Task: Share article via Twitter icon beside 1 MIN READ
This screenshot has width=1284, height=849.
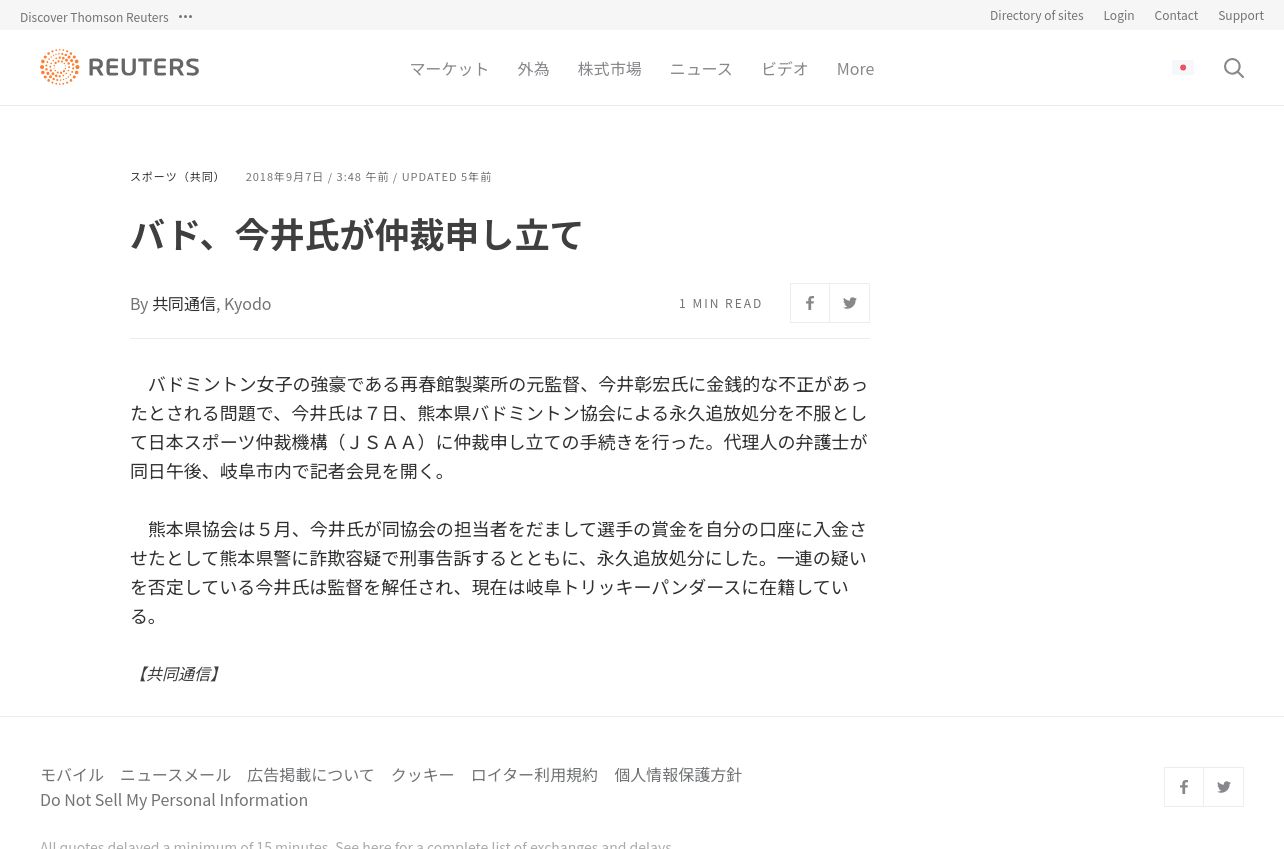Action: (x=850, y=303)
